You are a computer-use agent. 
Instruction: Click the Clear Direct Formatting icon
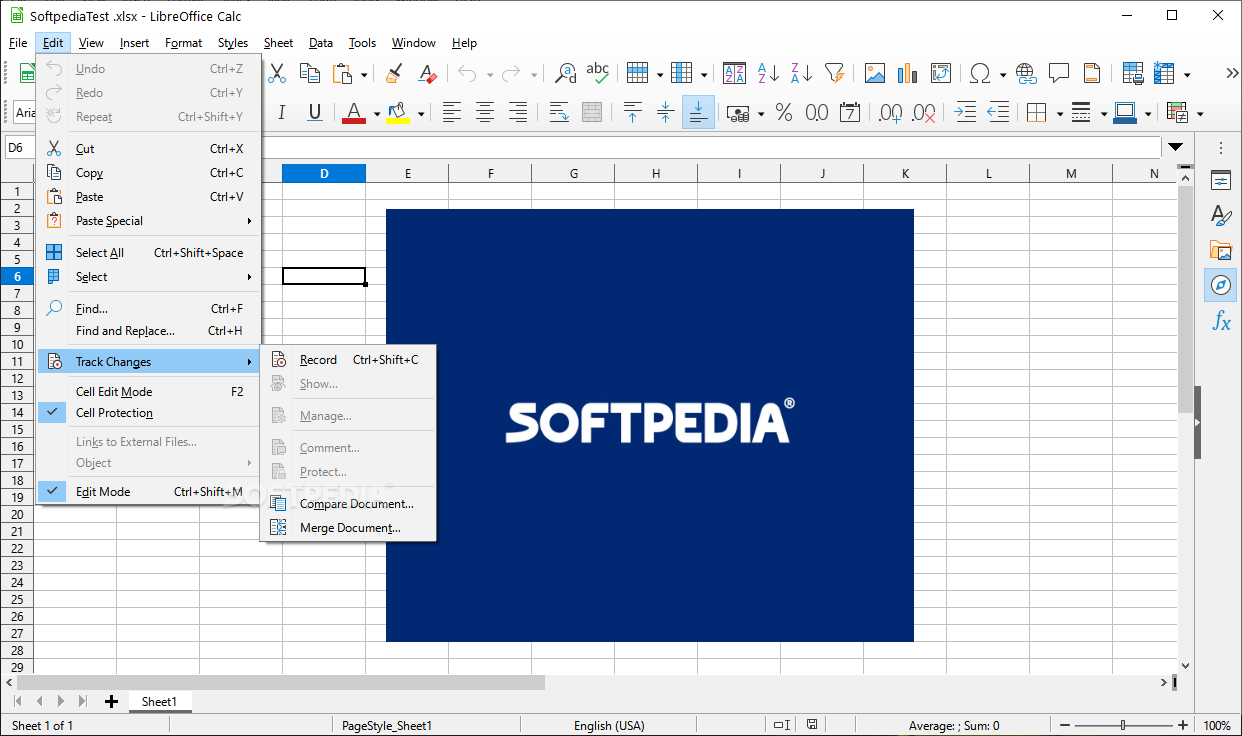click(x=427, y=73)
